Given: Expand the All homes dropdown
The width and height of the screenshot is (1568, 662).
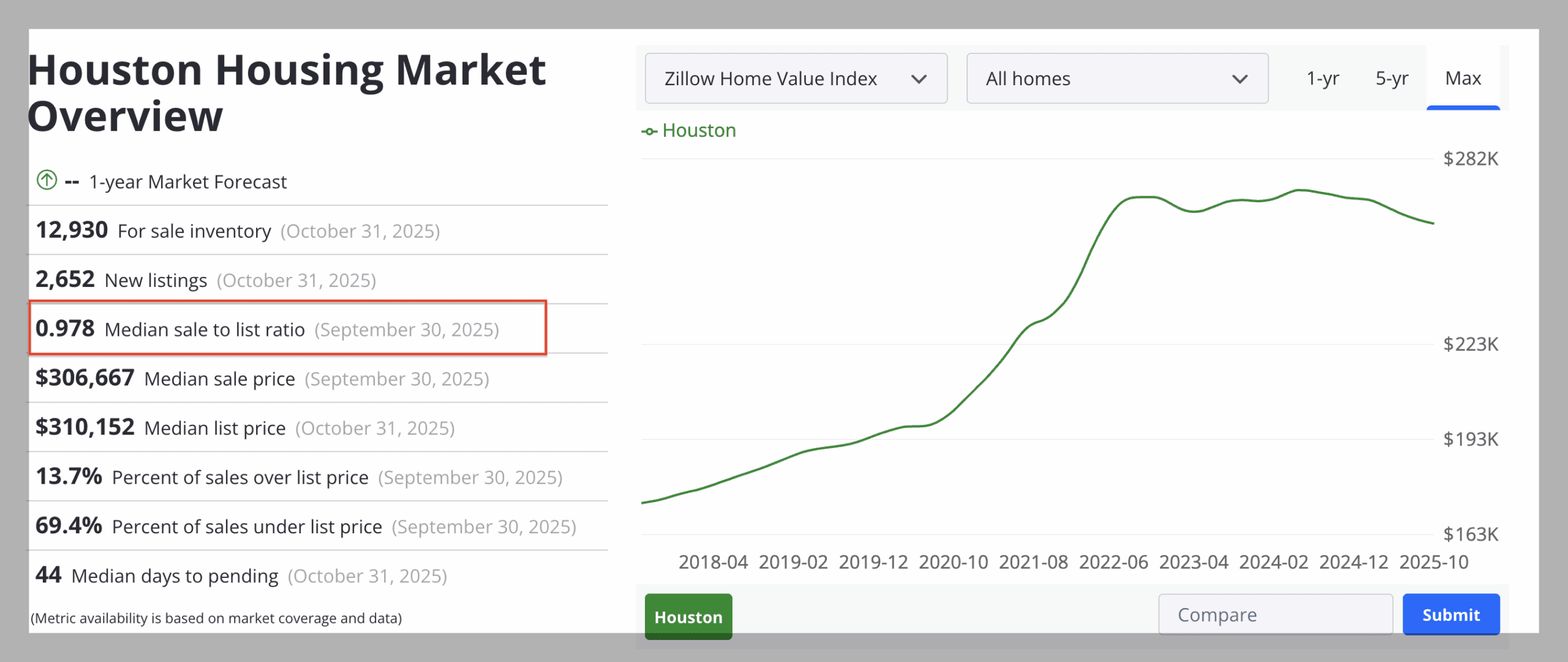Looking at the screenshot, I should [1116, 78].
